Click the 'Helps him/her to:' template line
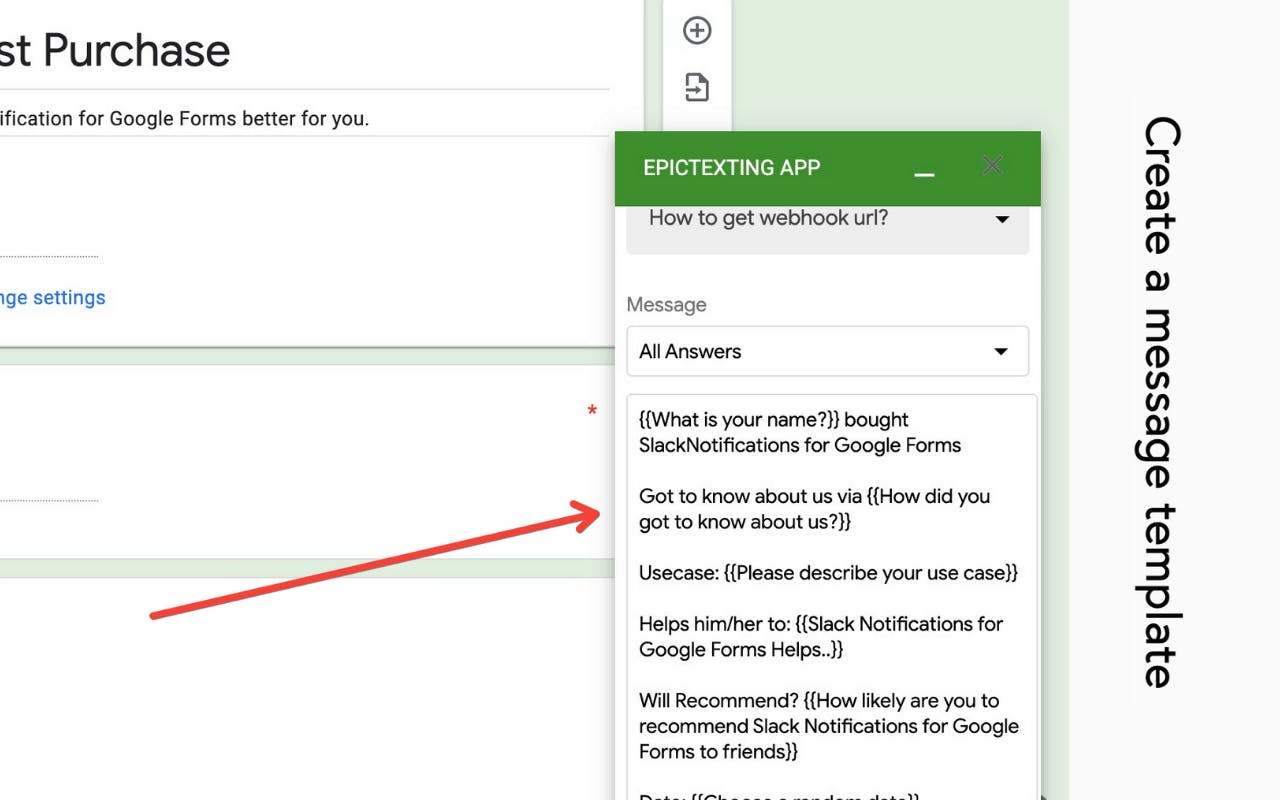 pyautogui.click(x=821, y=637)
